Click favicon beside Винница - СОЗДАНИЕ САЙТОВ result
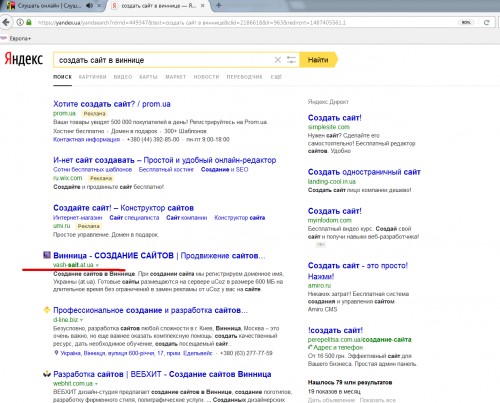The image size is (500, 403). pos(47,255)
